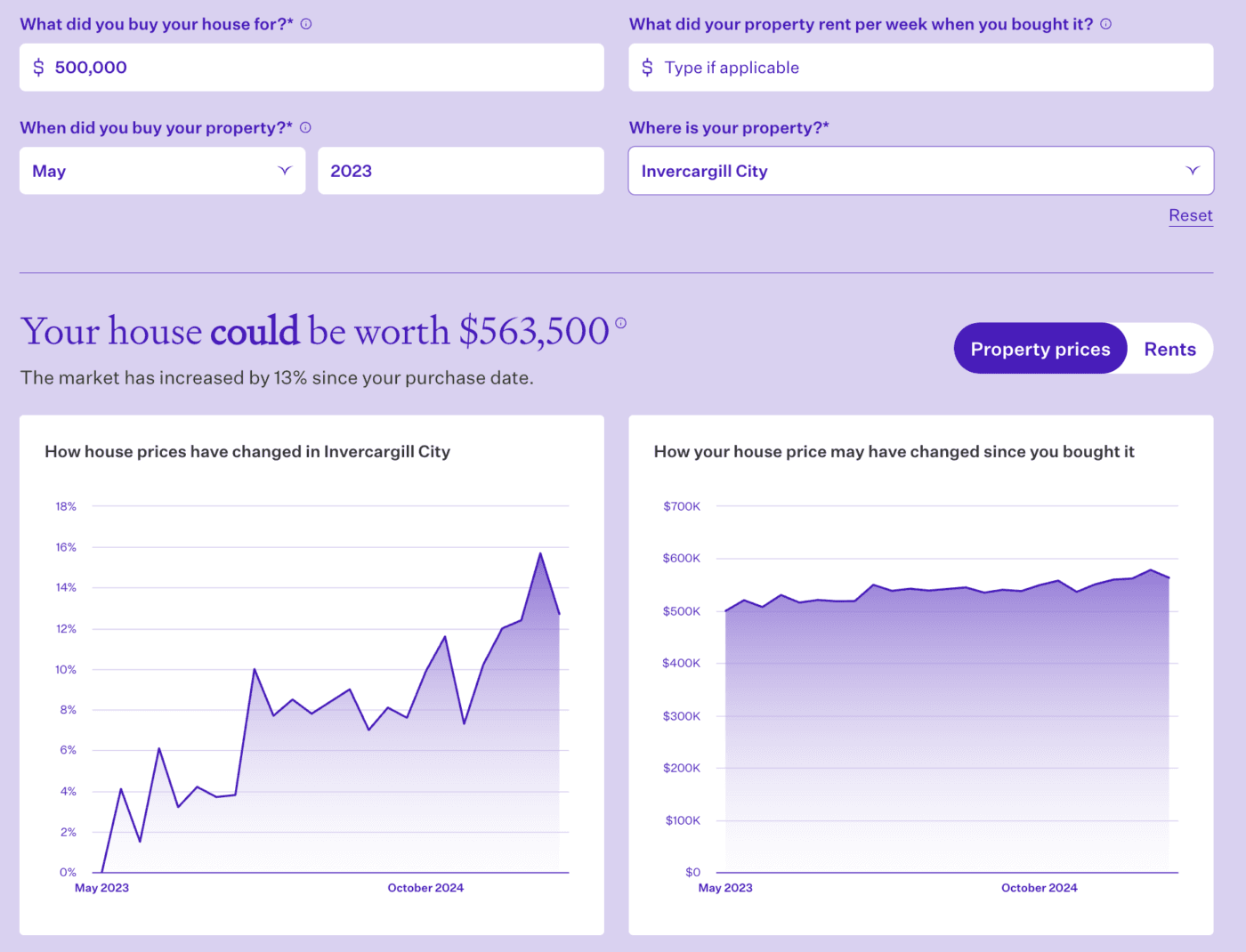Viewport: 1246px width, 952px height.
Task: Click dollar sign in weekly rent field
Action: click(647, 68)
